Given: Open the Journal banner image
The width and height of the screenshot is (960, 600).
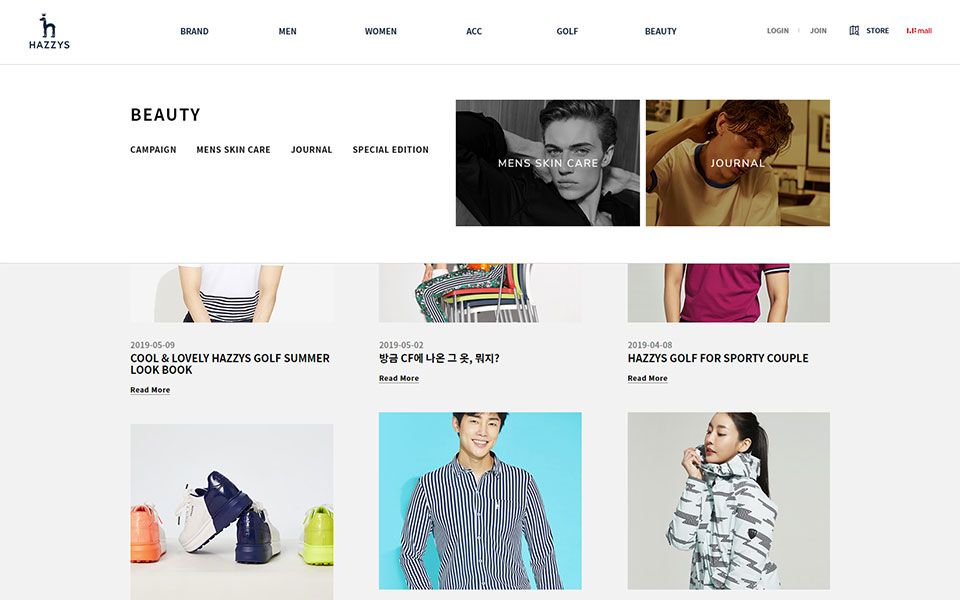Looking at the screenshot, I should pos(738,163).
